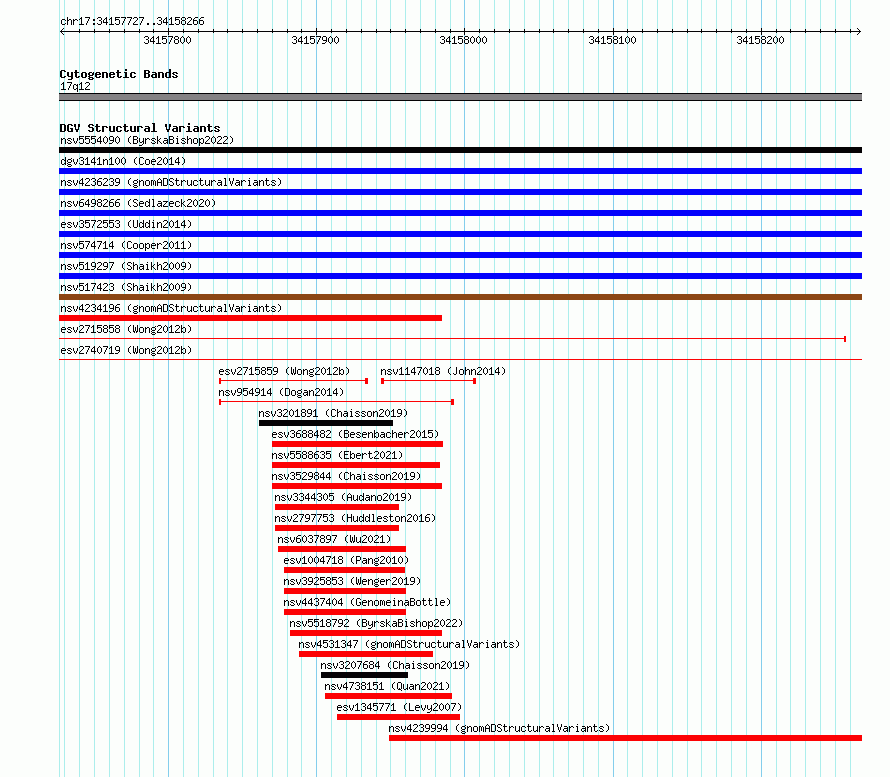The height and width of the screenshot is (777, 890).
Task: Open variant nsv6498266 (Sedlazeck2020) label
Action: 138,203
